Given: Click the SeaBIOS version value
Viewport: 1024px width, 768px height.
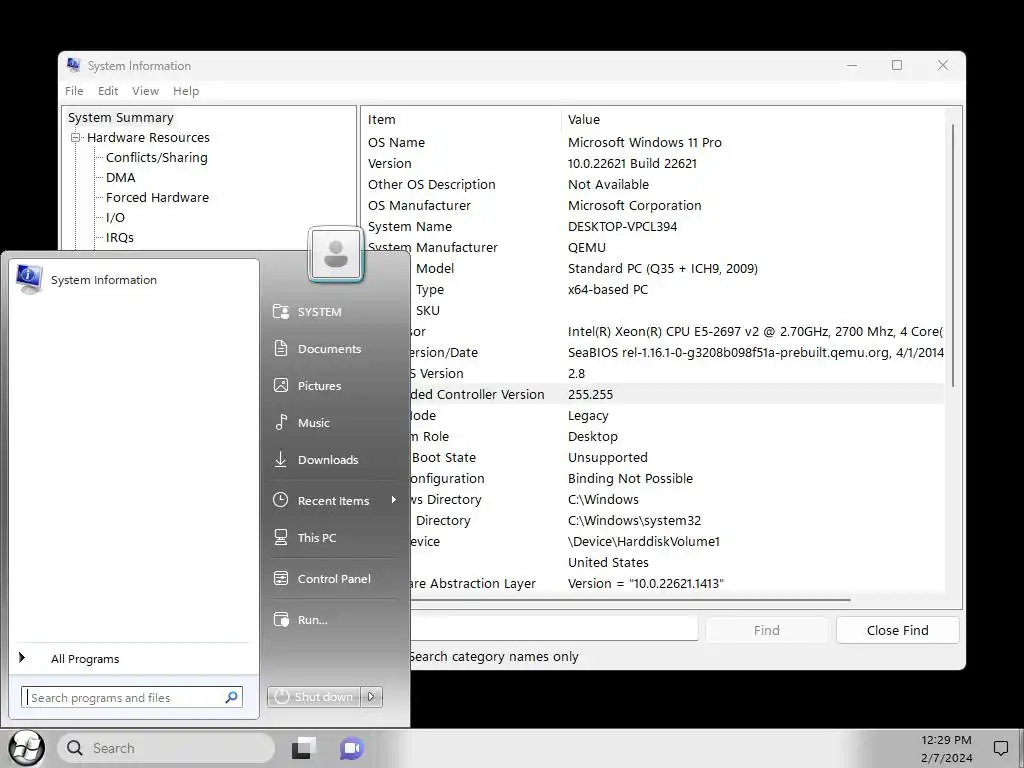Looking at the screenshot, I should 756,353.
